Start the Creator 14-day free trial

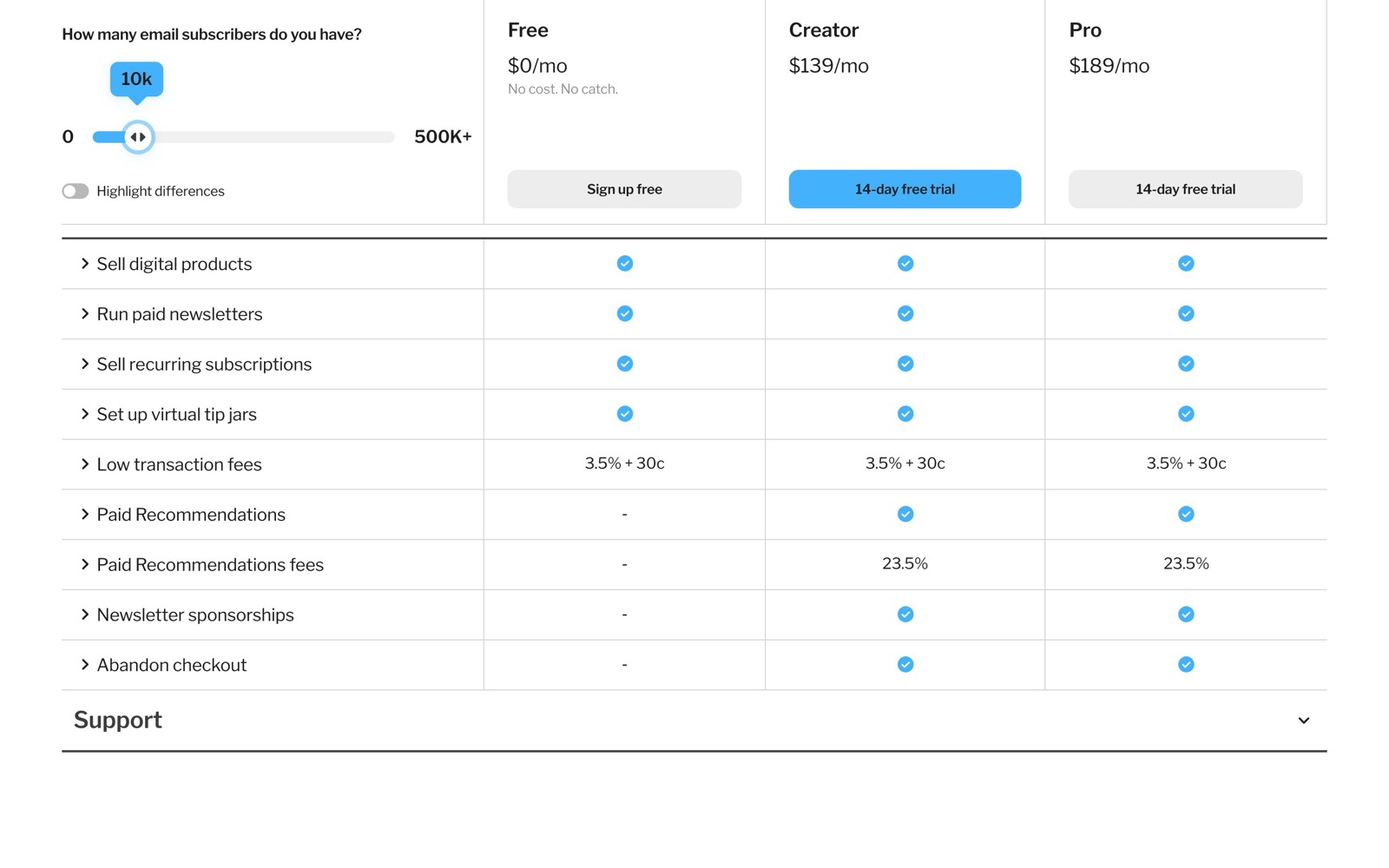(905, 189)
